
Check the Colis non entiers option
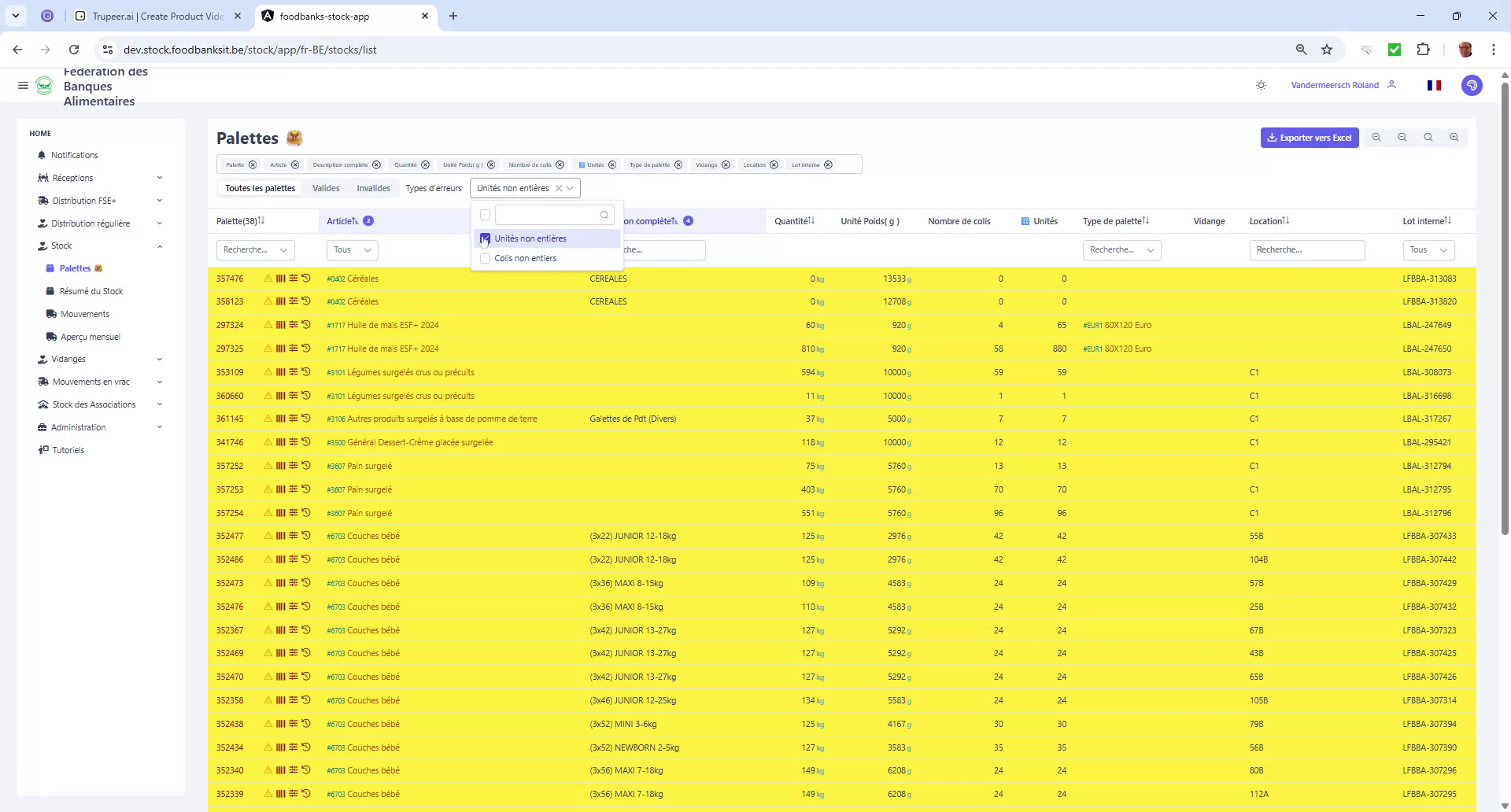tap(485, 258)
